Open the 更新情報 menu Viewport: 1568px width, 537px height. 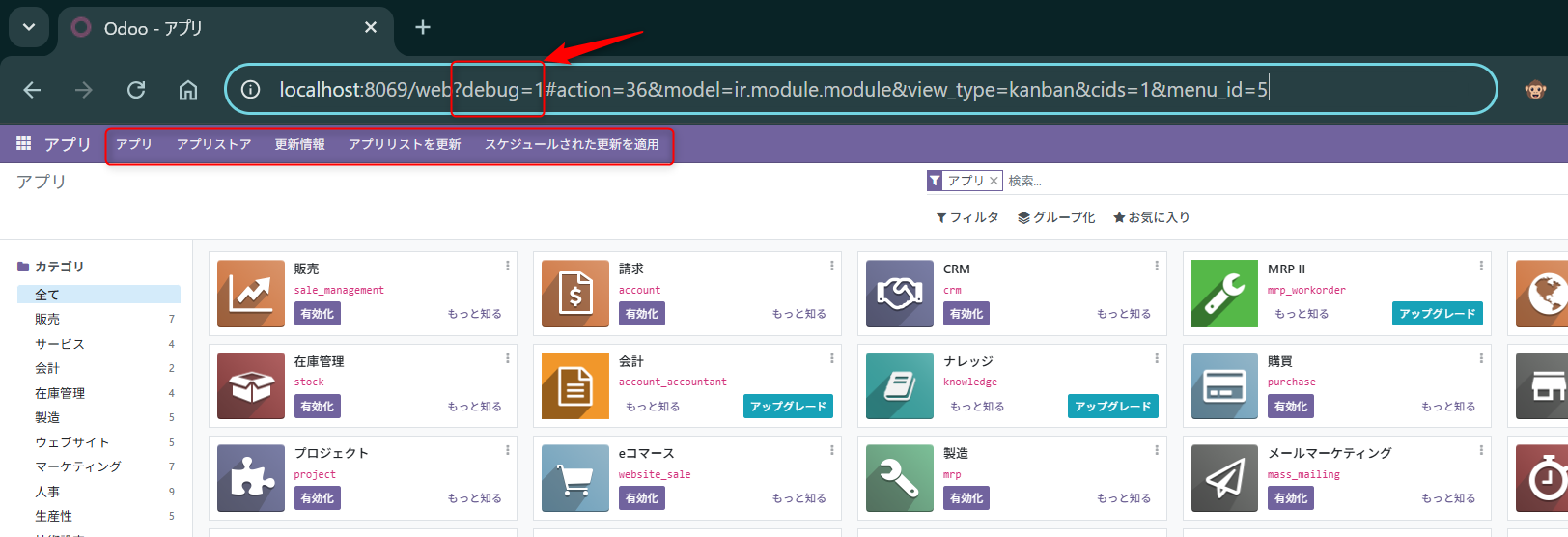tap(299, 144)
